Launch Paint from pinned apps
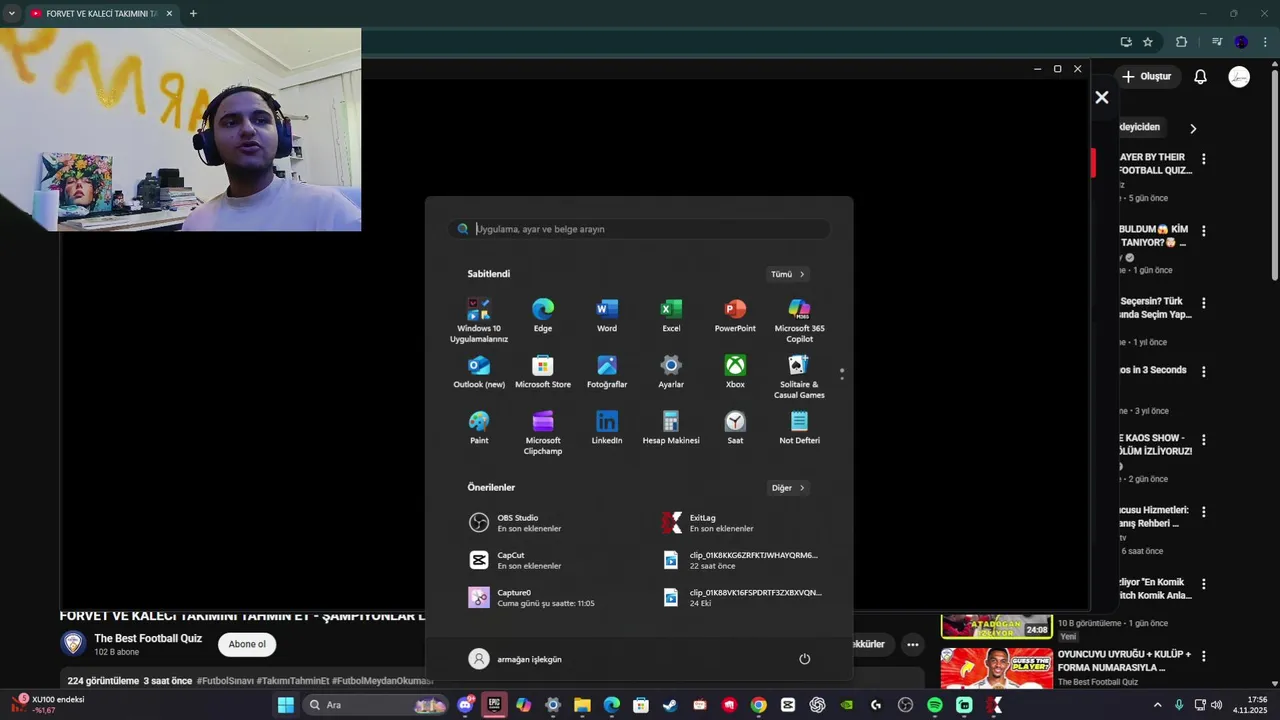This screenshot has width=1280, height=720. 479,428
